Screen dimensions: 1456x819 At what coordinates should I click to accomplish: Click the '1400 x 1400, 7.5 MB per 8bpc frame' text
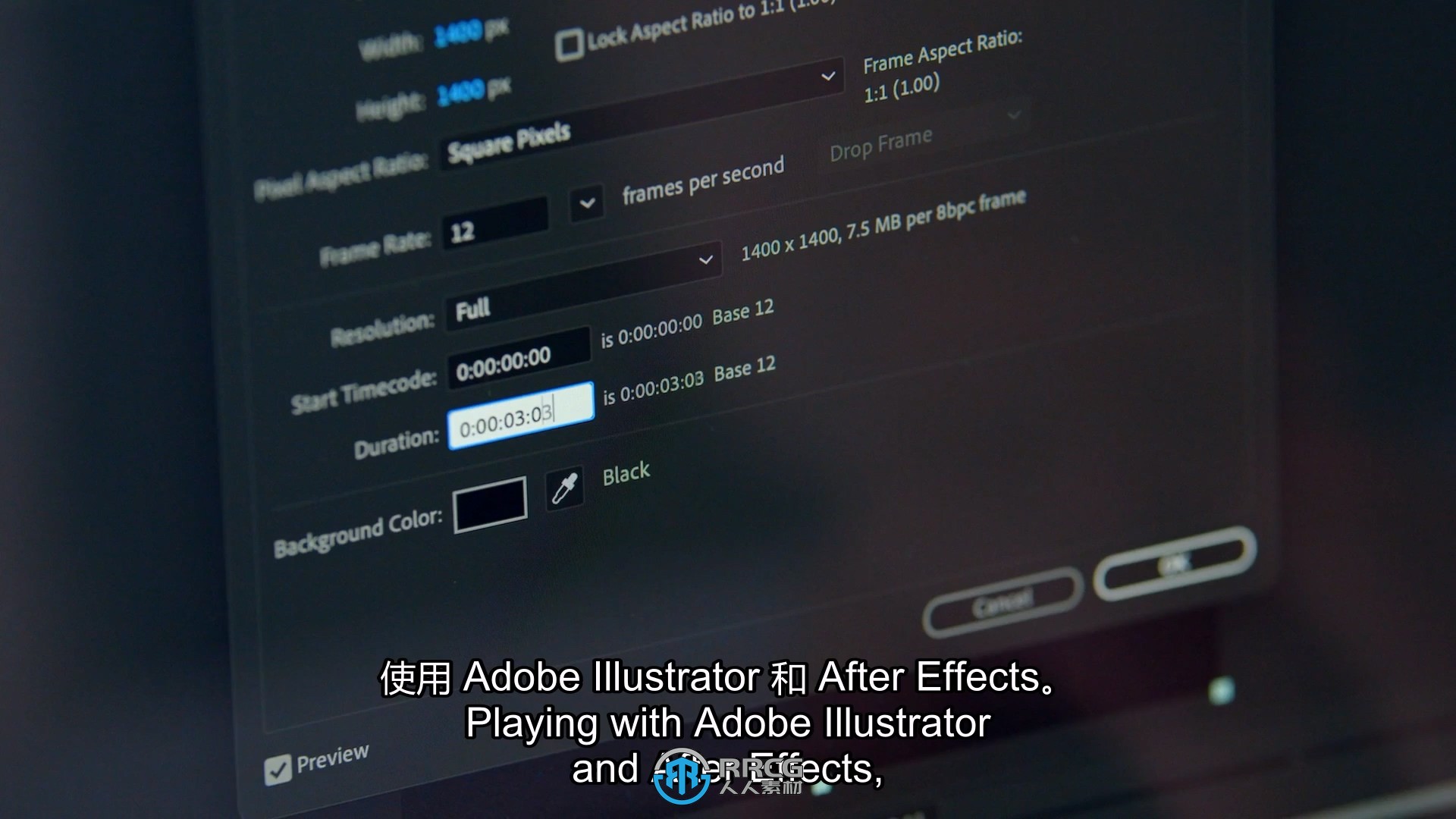point(883,224)
